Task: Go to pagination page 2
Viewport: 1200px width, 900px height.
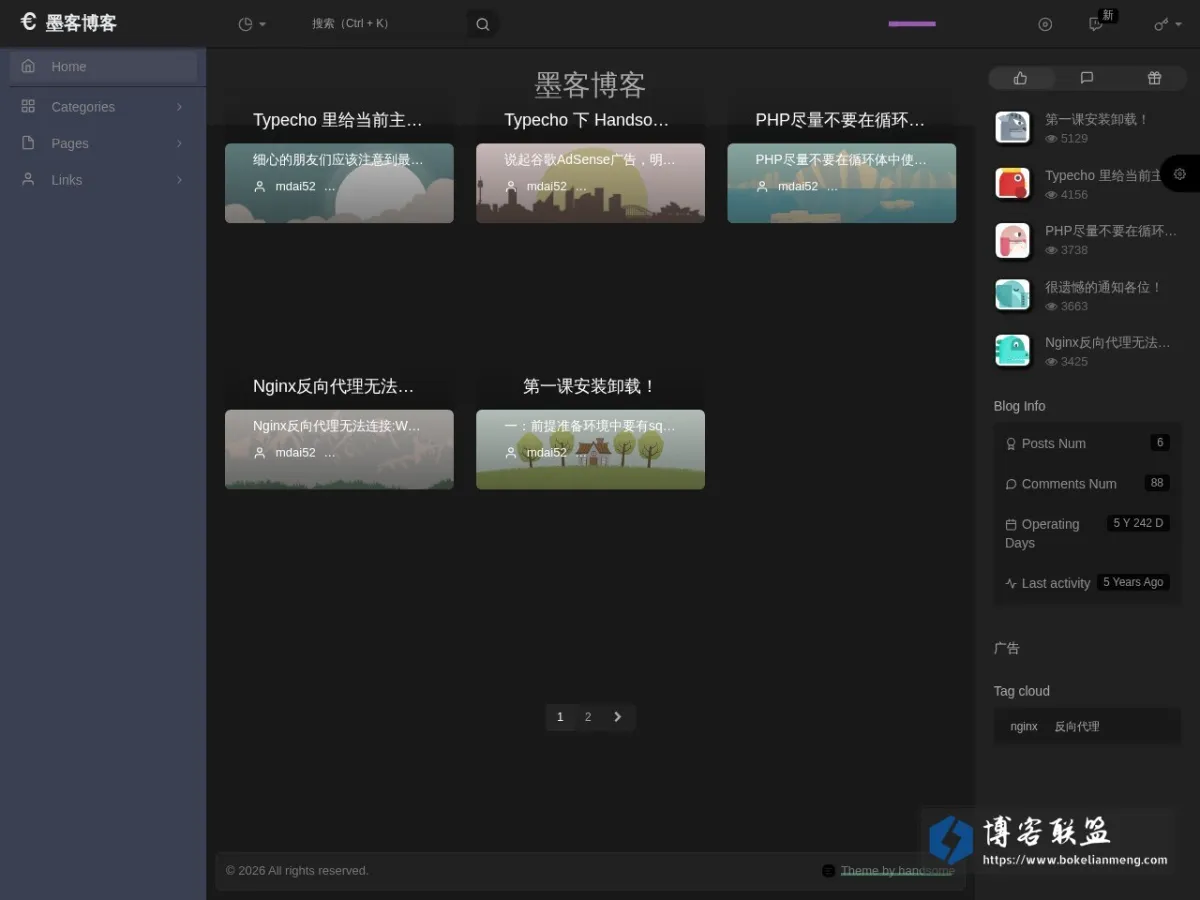Action: (588, 717)
